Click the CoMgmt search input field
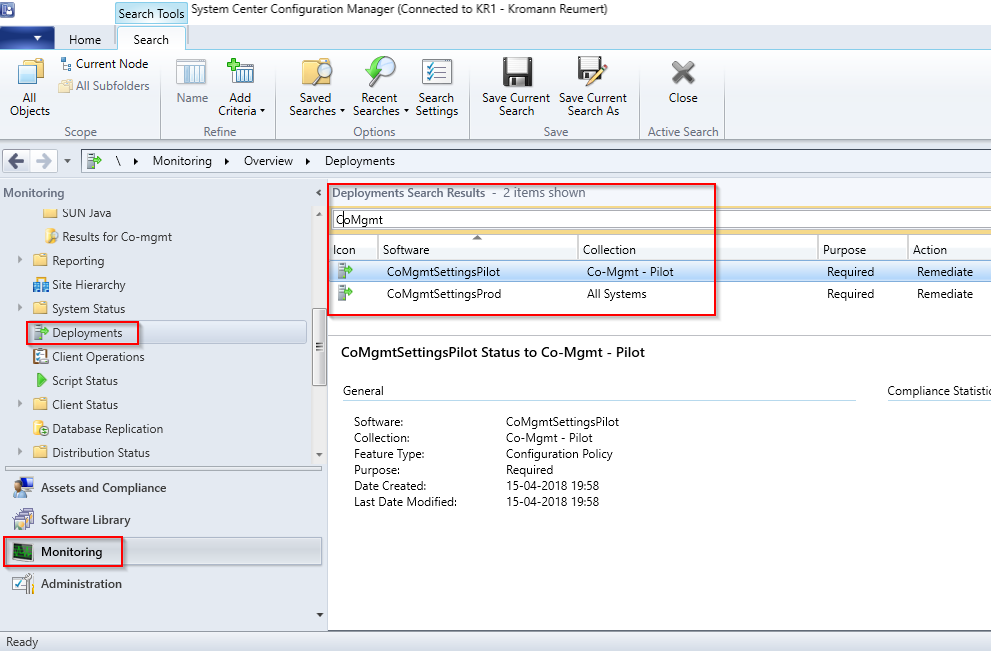Screen dimensions: 991x651 click(661, 219)
